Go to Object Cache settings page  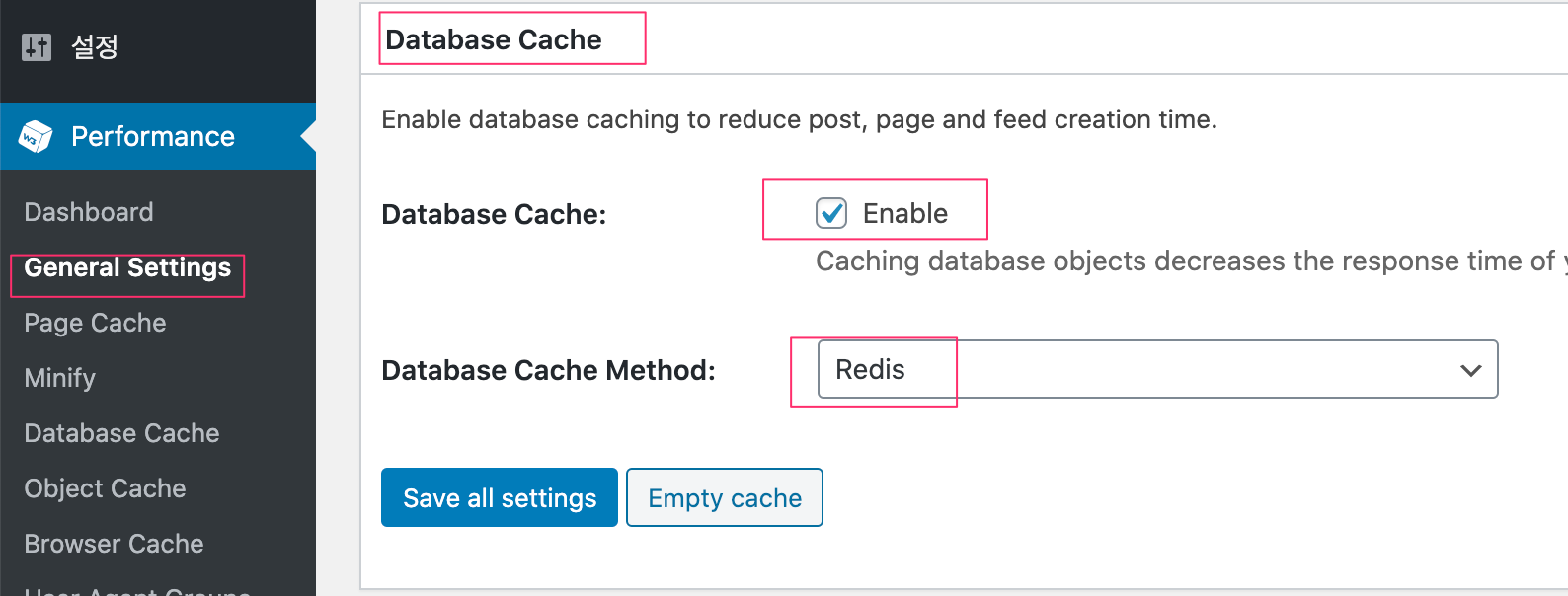105,488
